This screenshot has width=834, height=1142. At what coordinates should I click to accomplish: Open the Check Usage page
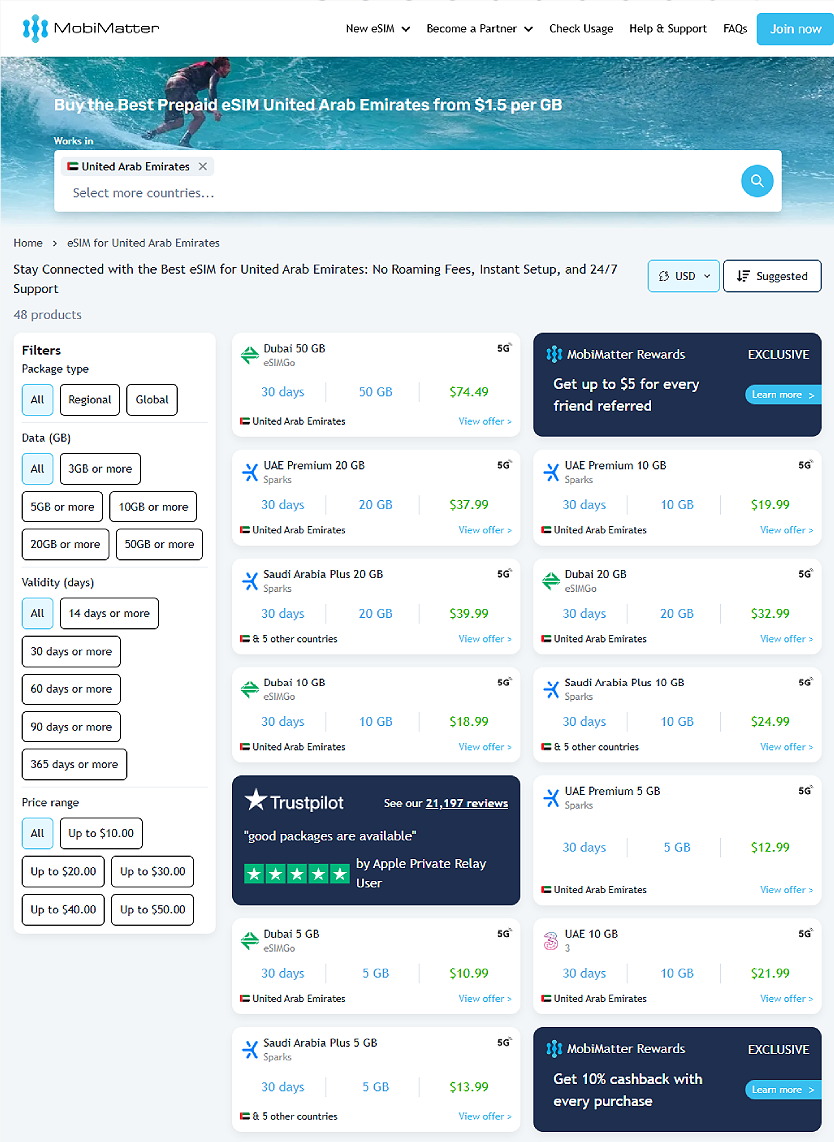[x=581, y=29]
